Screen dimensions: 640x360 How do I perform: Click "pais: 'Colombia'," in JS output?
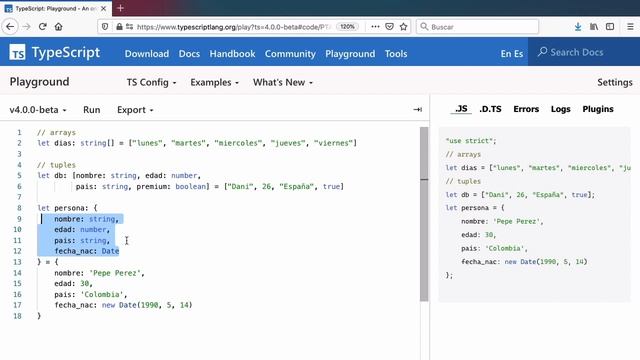(x=494, y=248)
